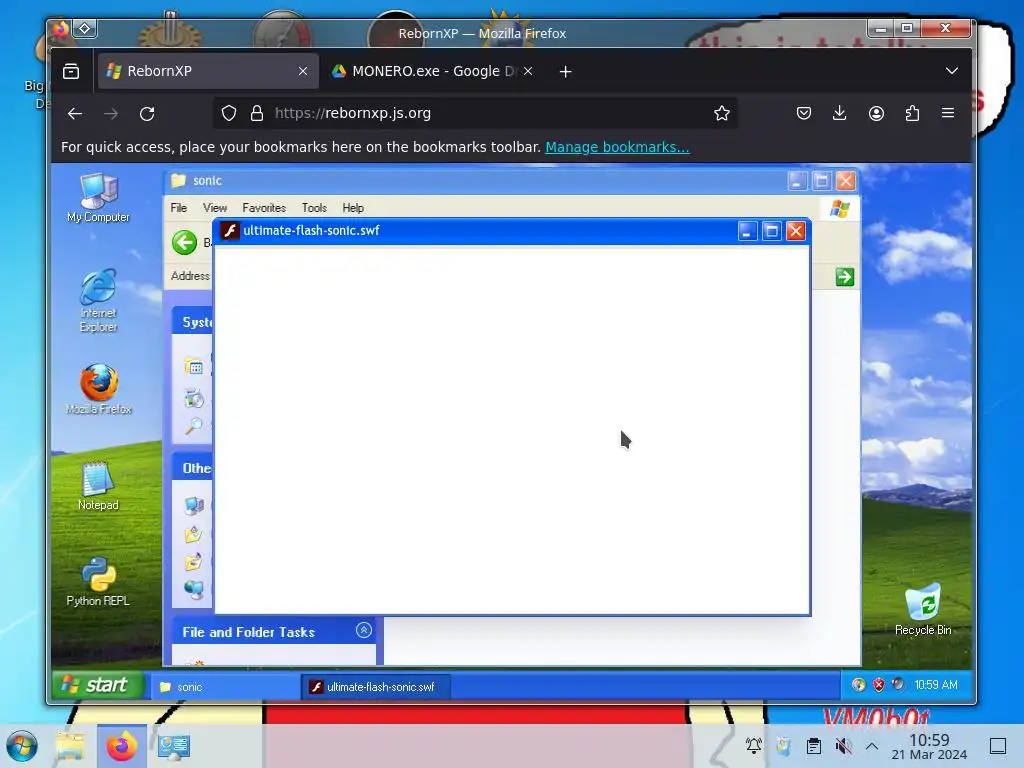Open the File menu in the sonic window

pos(178,208)
